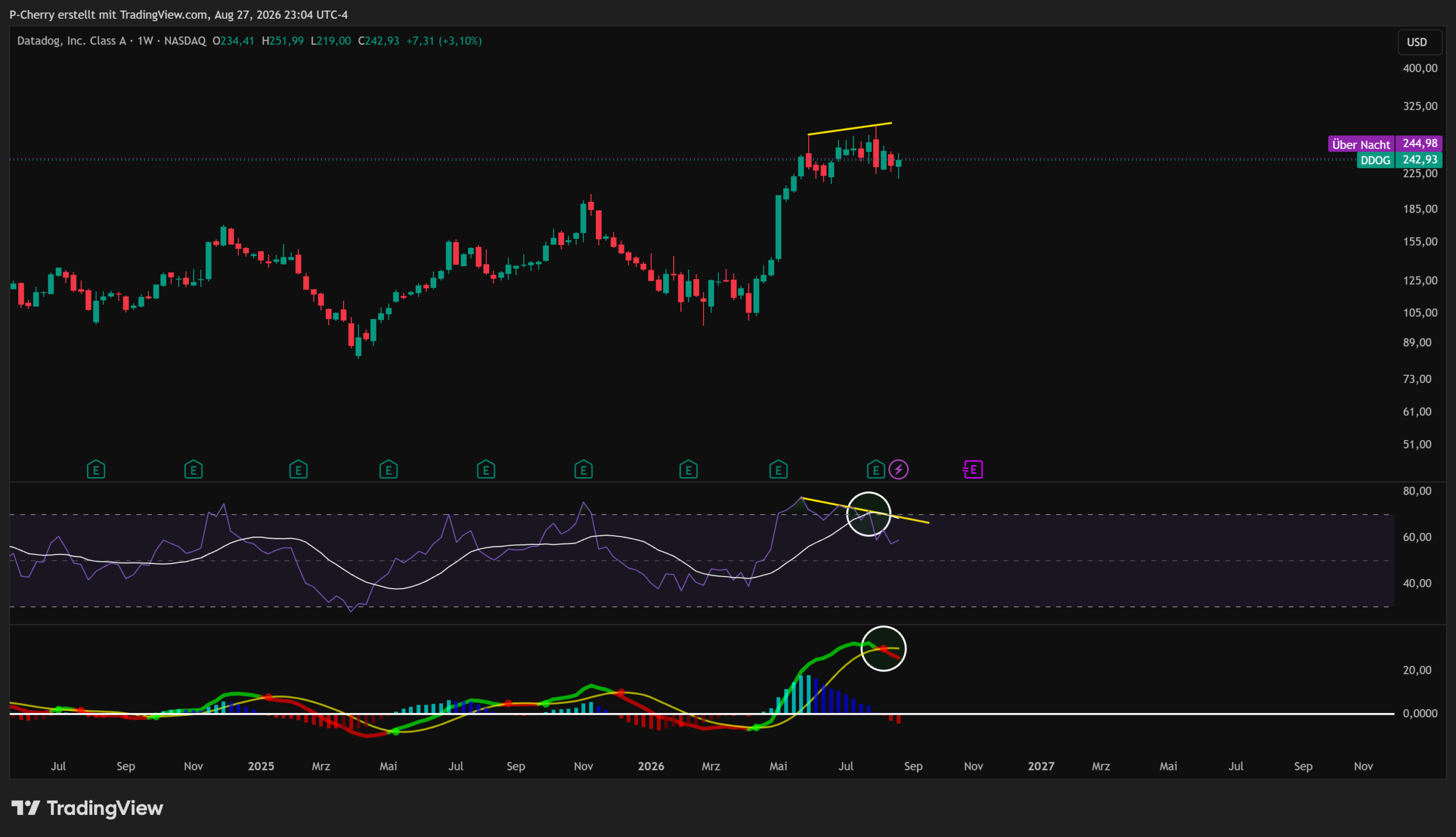Viewport: 1456px width, 837px height.
Task: Select the 242,93 last price tag on axis
Action: pos(1419,159)
